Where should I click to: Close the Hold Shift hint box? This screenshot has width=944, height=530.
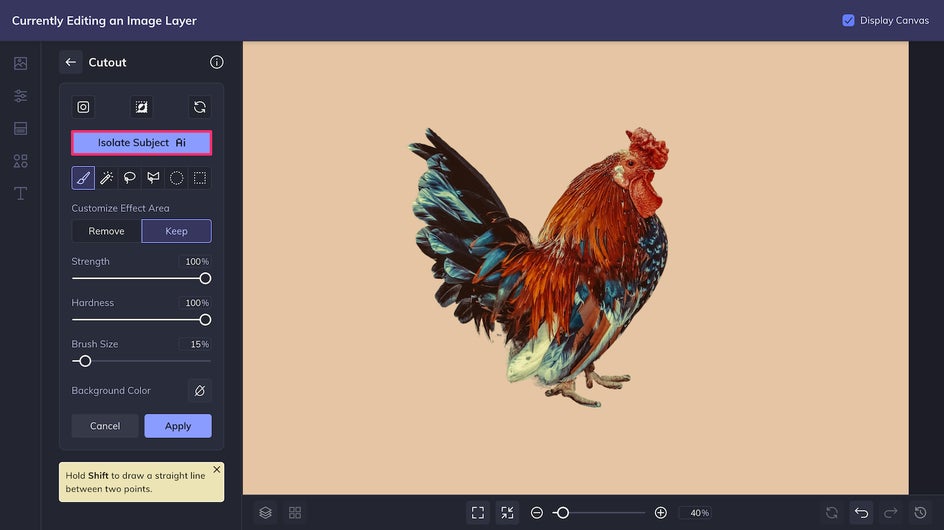click(x=217, y=469)
